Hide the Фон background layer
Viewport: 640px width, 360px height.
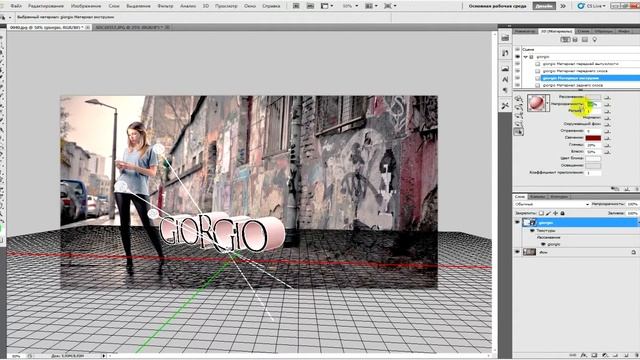tap(518, 252)
